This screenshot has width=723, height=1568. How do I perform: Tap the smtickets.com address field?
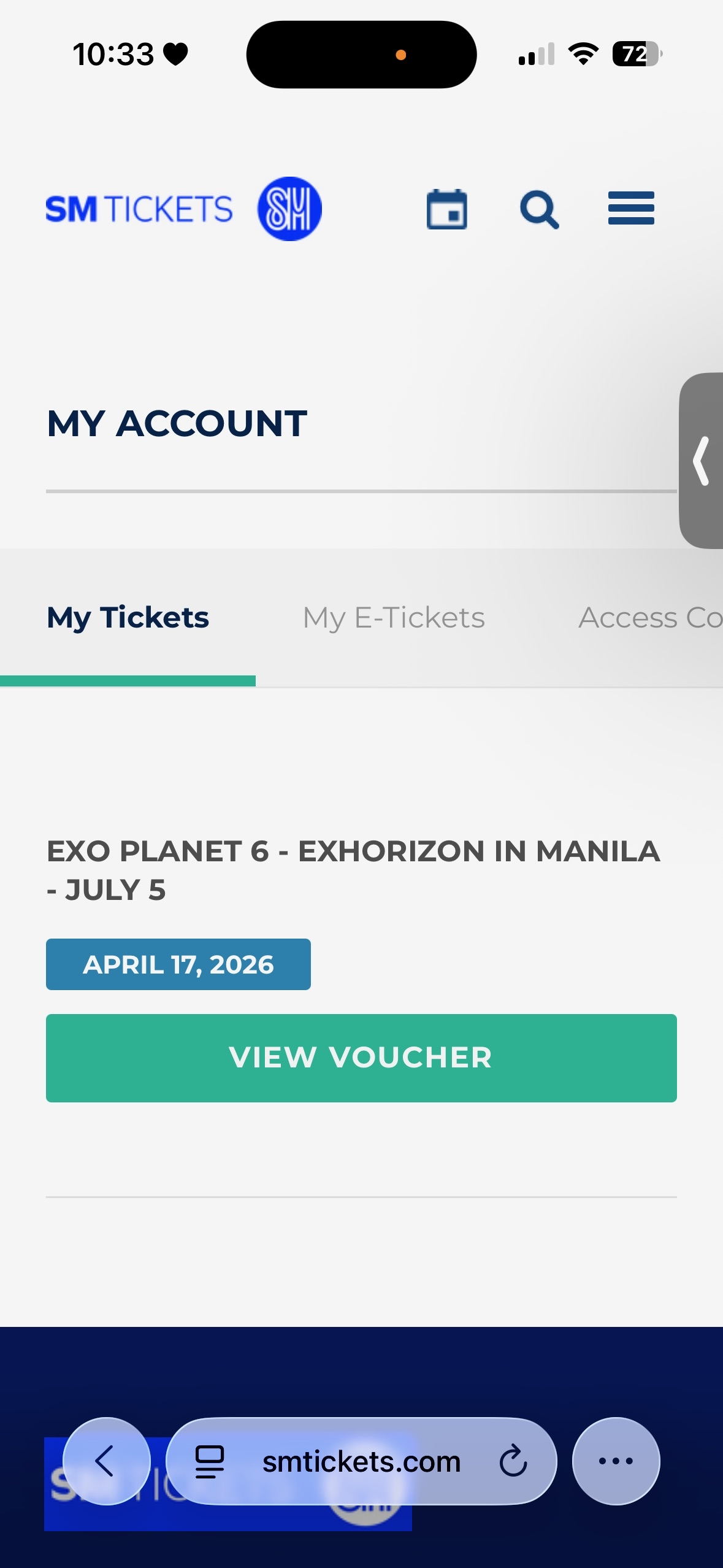coord(361,1462)
